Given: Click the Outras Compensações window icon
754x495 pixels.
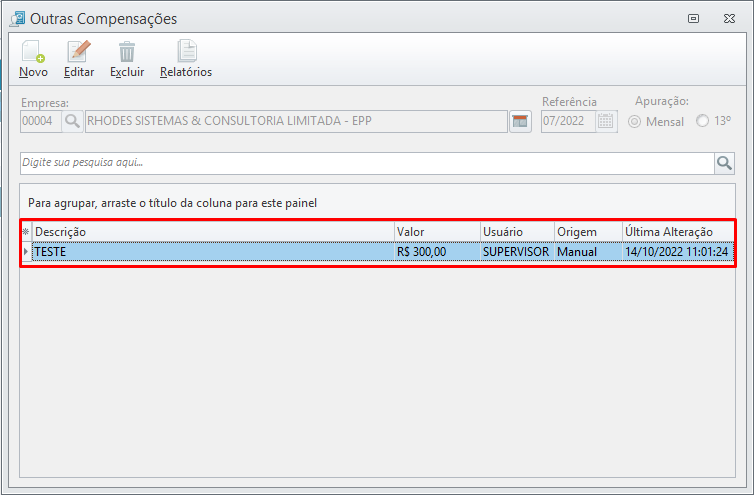Looking at the screenshot, I should click(18, 19).
